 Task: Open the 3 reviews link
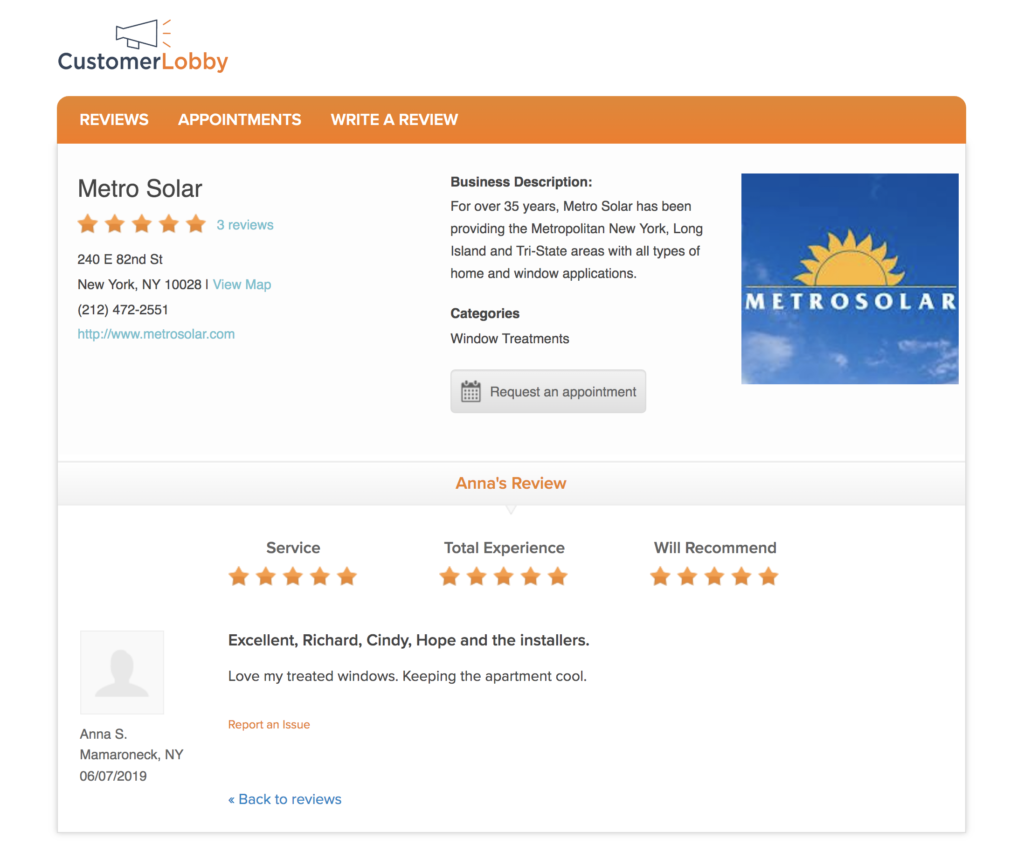pos(245,224)
